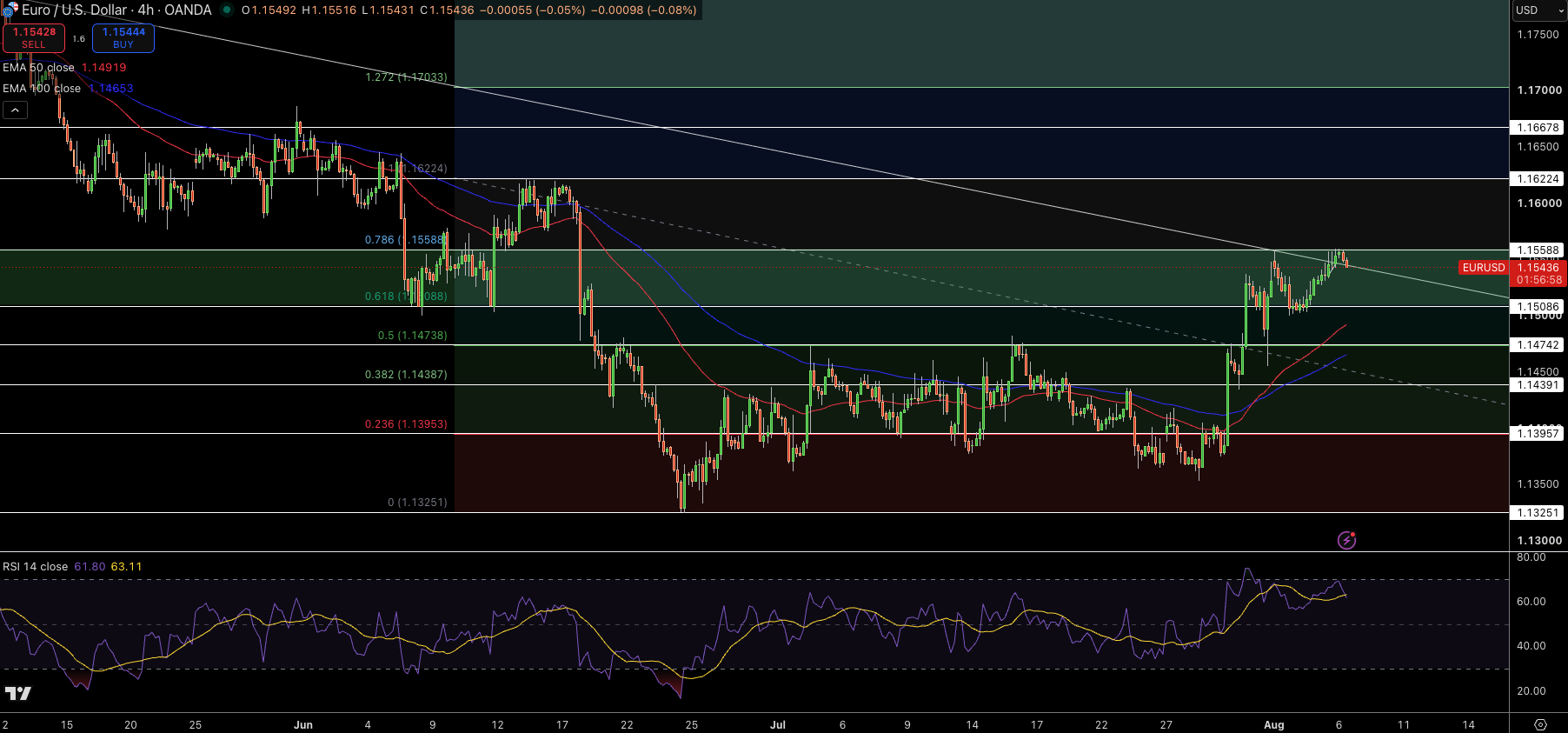Click the EURUSD last price label
Screen dimensions: 1568x733
click(x=1483, y=268)
